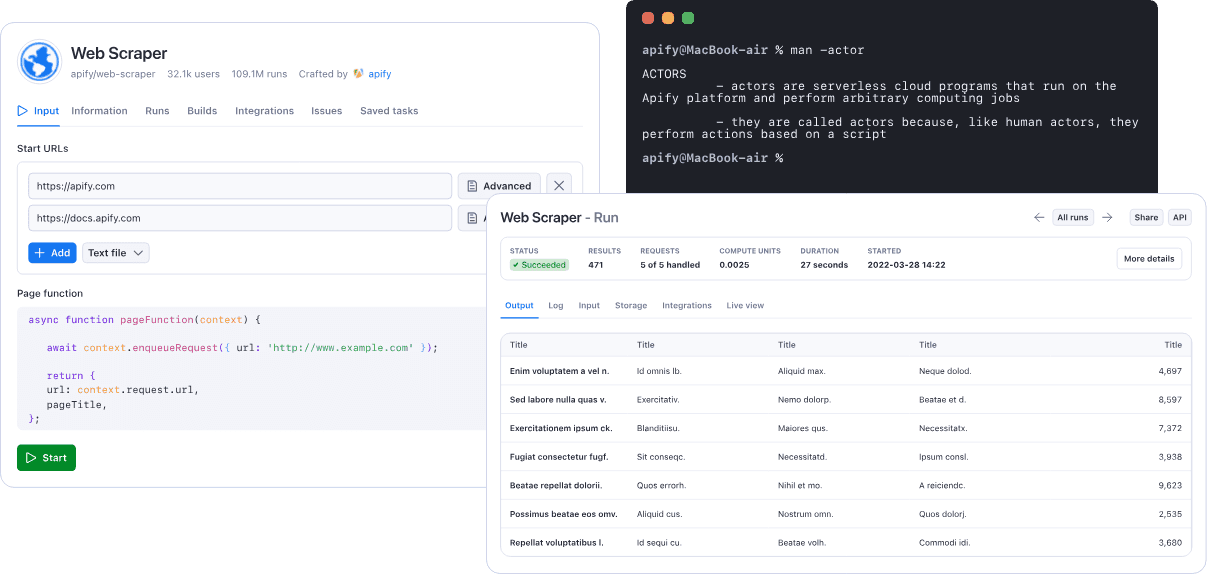
Task: Click the apify/web-scraper slug text
Action: (113, 74)
